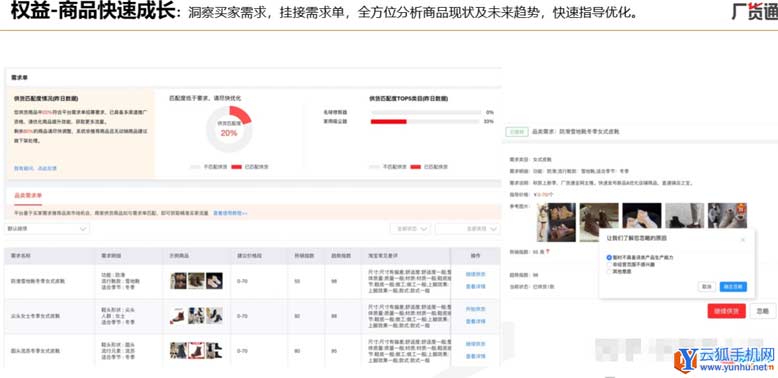The height and width of the screenshot is (378, 778).
Task: Open the middle filter dropdown above the table
Action: click(x=410, y=229)
